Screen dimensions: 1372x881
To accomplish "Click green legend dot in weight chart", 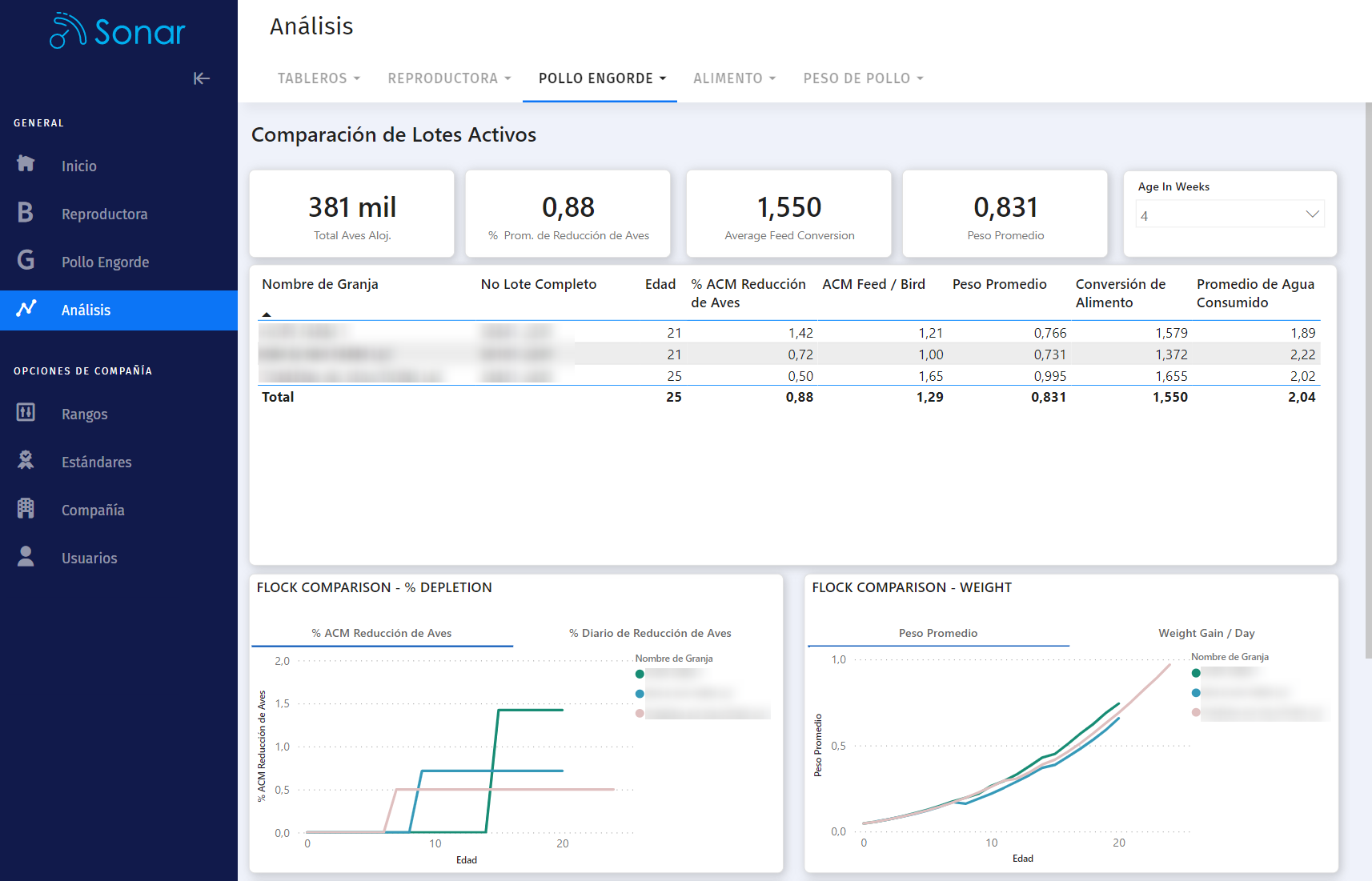I will (1196, 673).
